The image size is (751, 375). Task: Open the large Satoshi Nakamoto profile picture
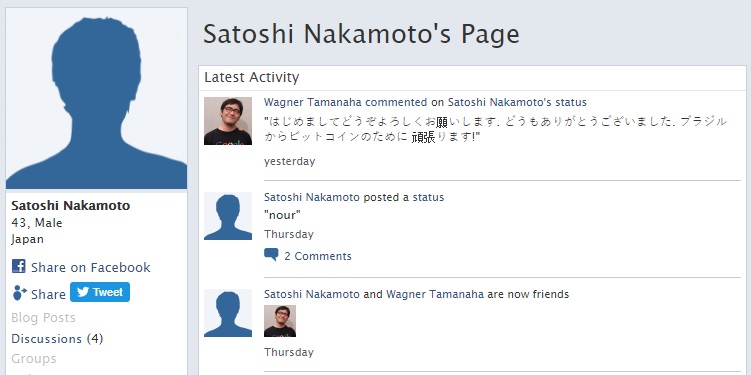96,98
